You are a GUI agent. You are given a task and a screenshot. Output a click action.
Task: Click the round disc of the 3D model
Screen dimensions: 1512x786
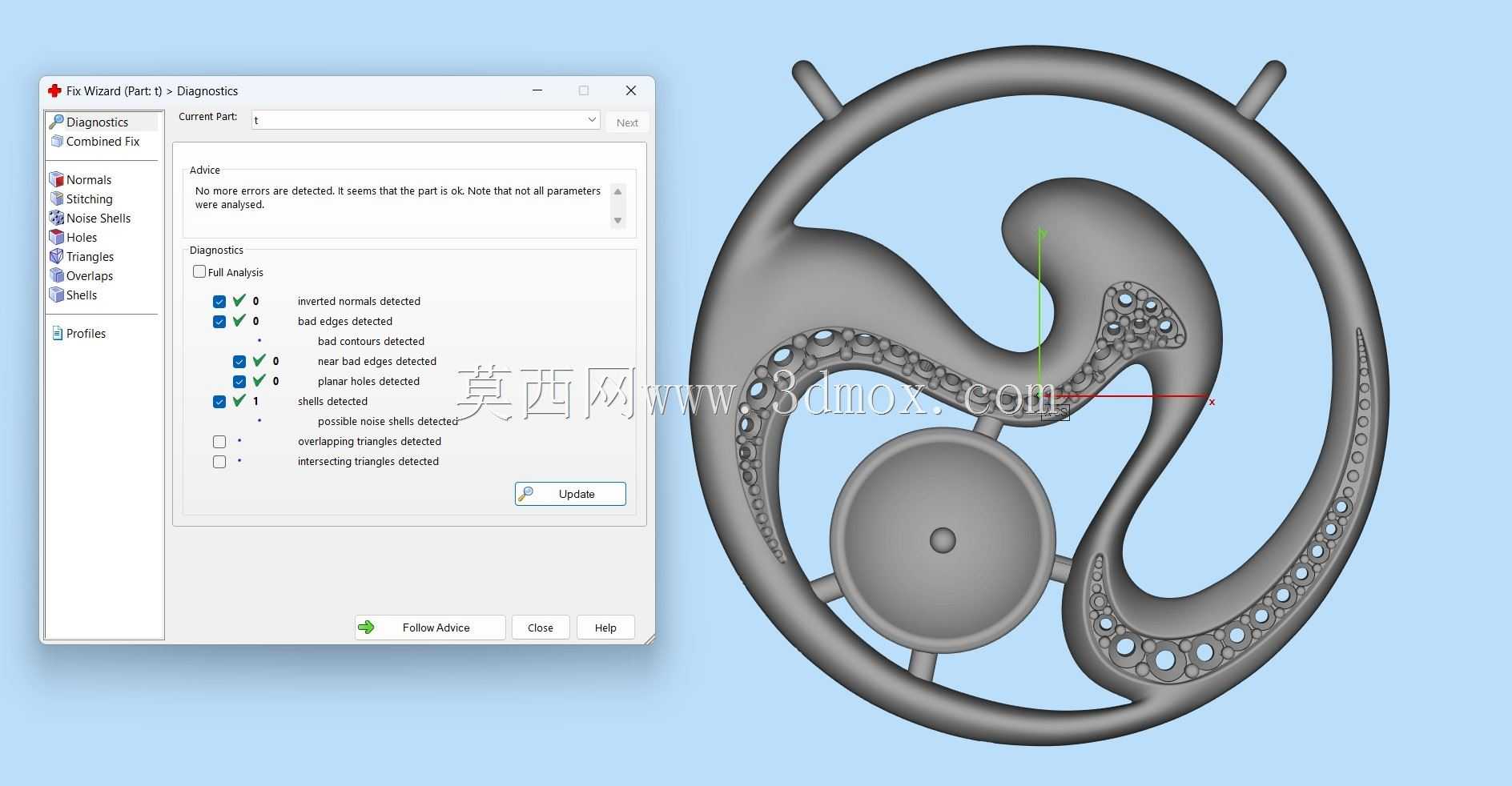pos(943,540)
